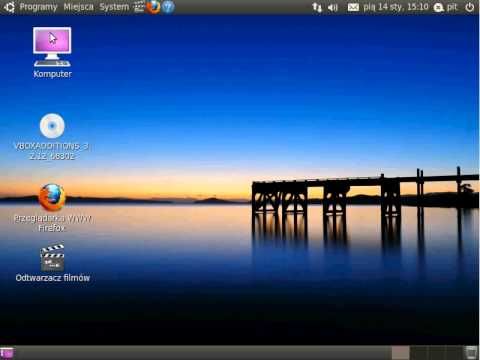The image size is (480, 360).
Task: Open the sound volume indicator
Action: tap(333, 7)
